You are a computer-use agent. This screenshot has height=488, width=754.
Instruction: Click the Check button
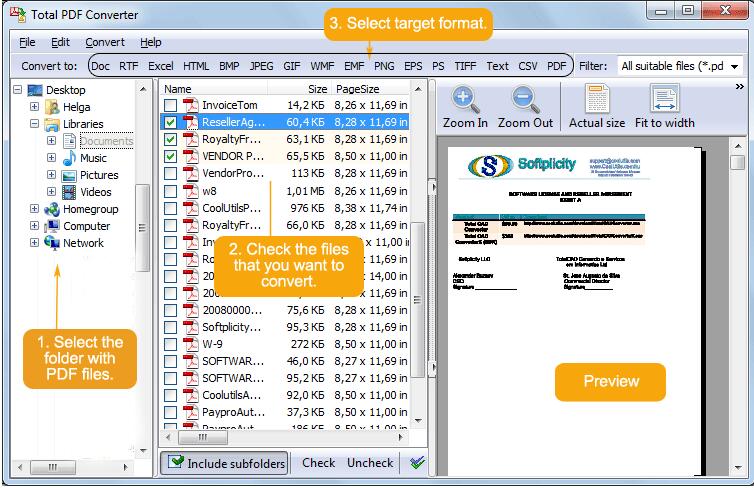[x=318, y=463]
